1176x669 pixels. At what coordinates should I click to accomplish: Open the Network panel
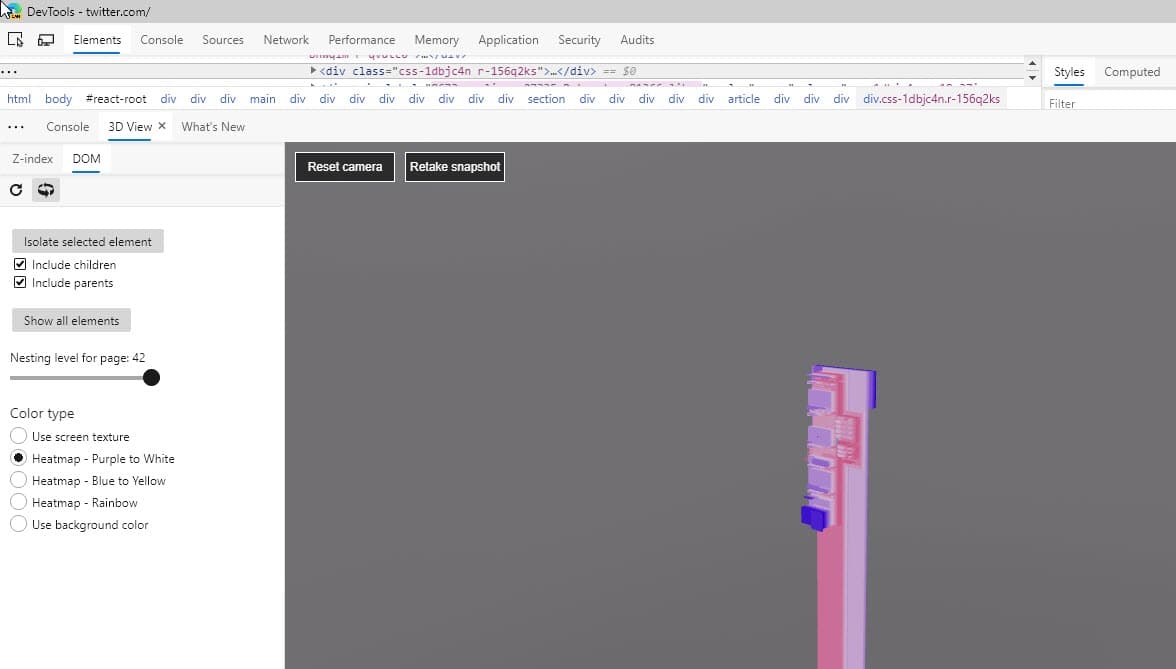286,40
